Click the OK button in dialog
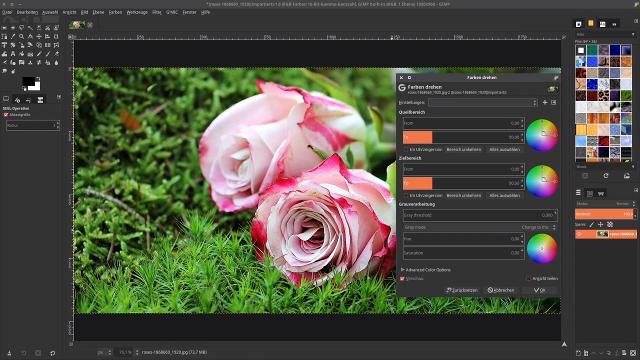The image size is (640, 360). tap(540, 290)
